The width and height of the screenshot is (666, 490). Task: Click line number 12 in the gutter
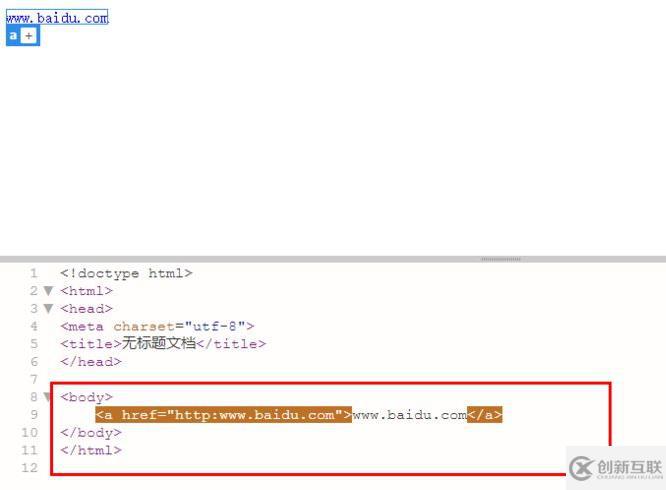pos(30,468)
